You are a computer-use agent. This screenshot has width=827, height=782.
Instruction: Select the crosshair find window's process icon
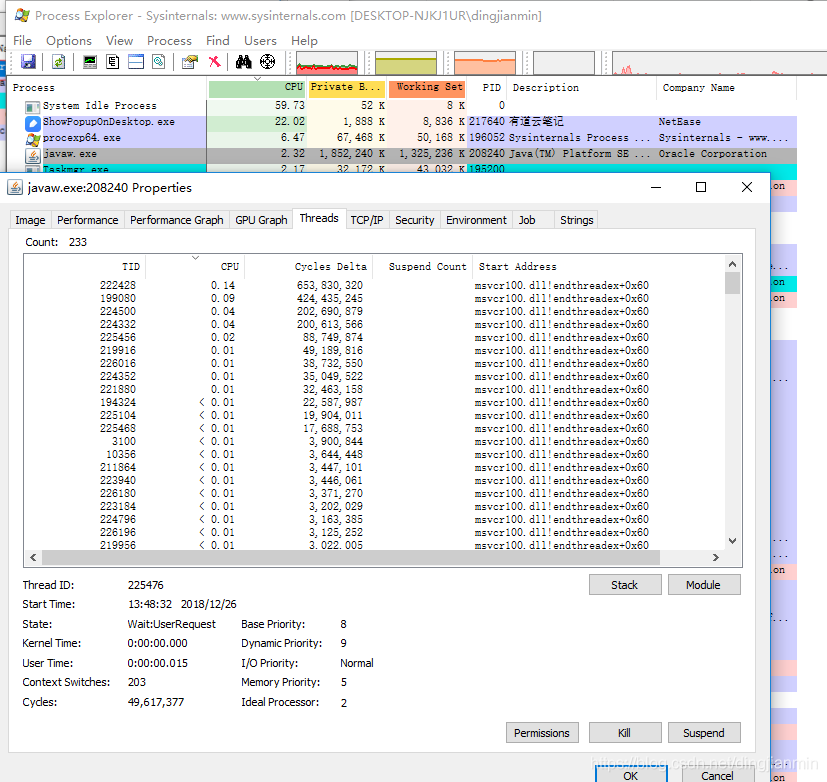pos(267,62)
